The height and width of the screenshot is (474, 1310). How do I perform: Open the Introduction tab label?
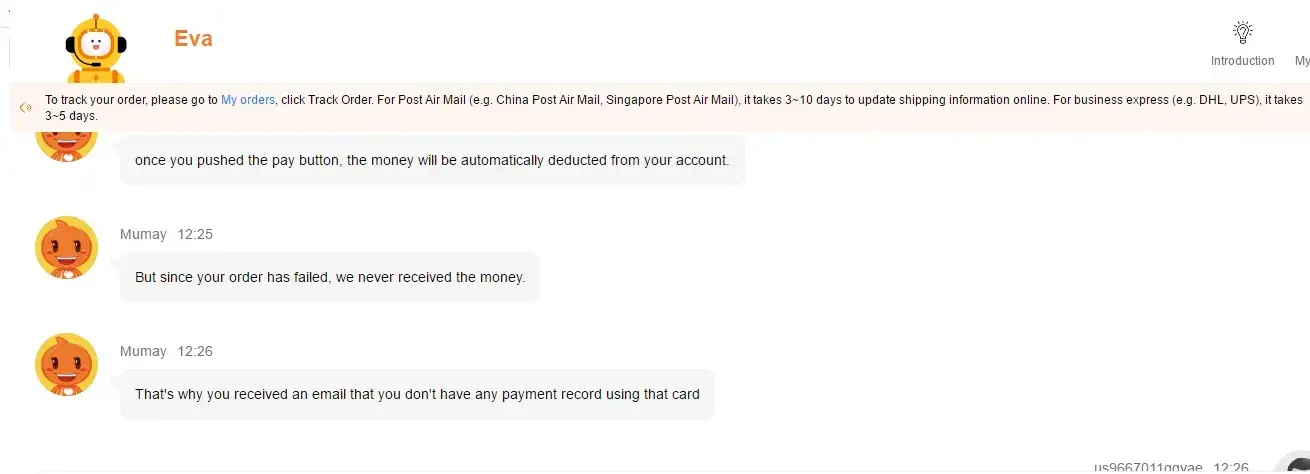[1242, 61]
